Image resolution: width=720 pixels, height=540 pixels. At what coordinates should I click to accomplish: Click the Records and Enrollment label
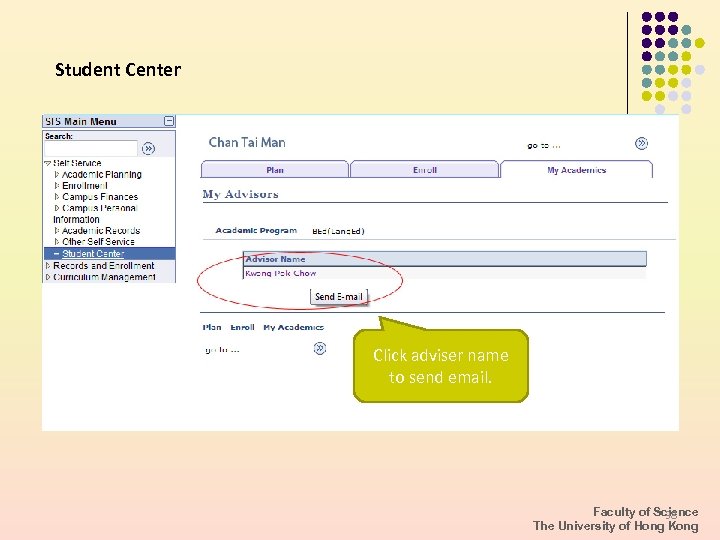[x=104, y=266]
